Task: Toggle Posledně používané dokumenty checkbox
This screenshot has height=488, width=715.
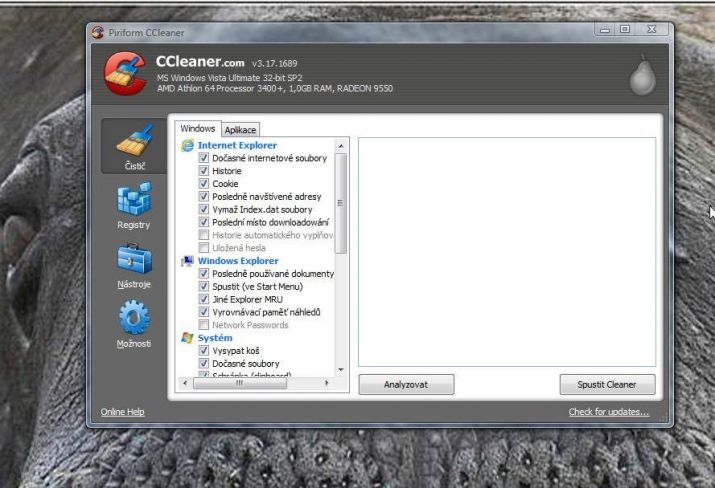Action: pos(204,274)
